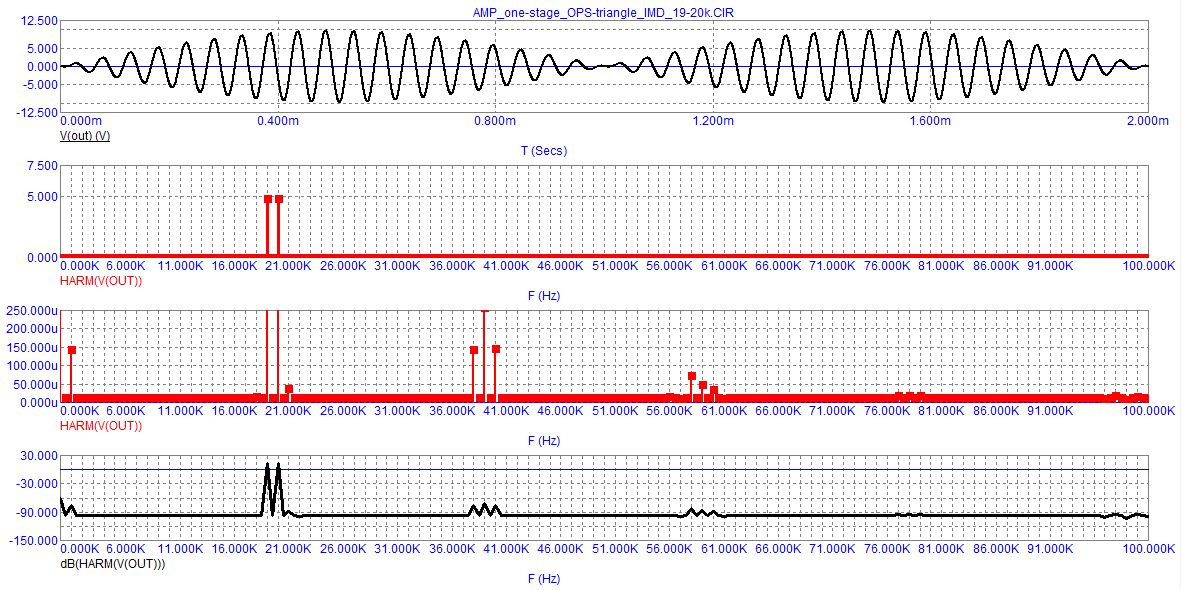Click the 250.000u scale value
The height and width of the screenshot is (590, 1181).
pyautogui.click(x=32, y=310)
